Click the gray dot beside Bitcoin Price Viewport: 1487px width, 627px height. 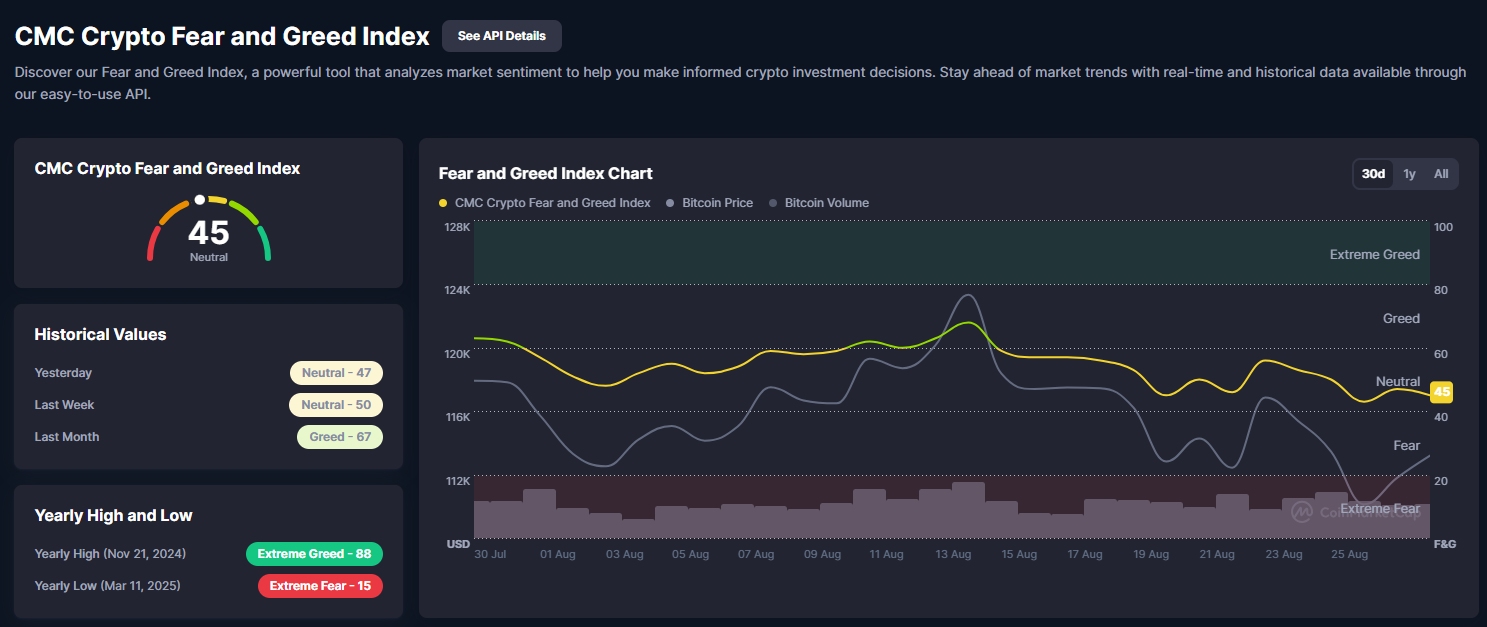[x=670, y=203]
